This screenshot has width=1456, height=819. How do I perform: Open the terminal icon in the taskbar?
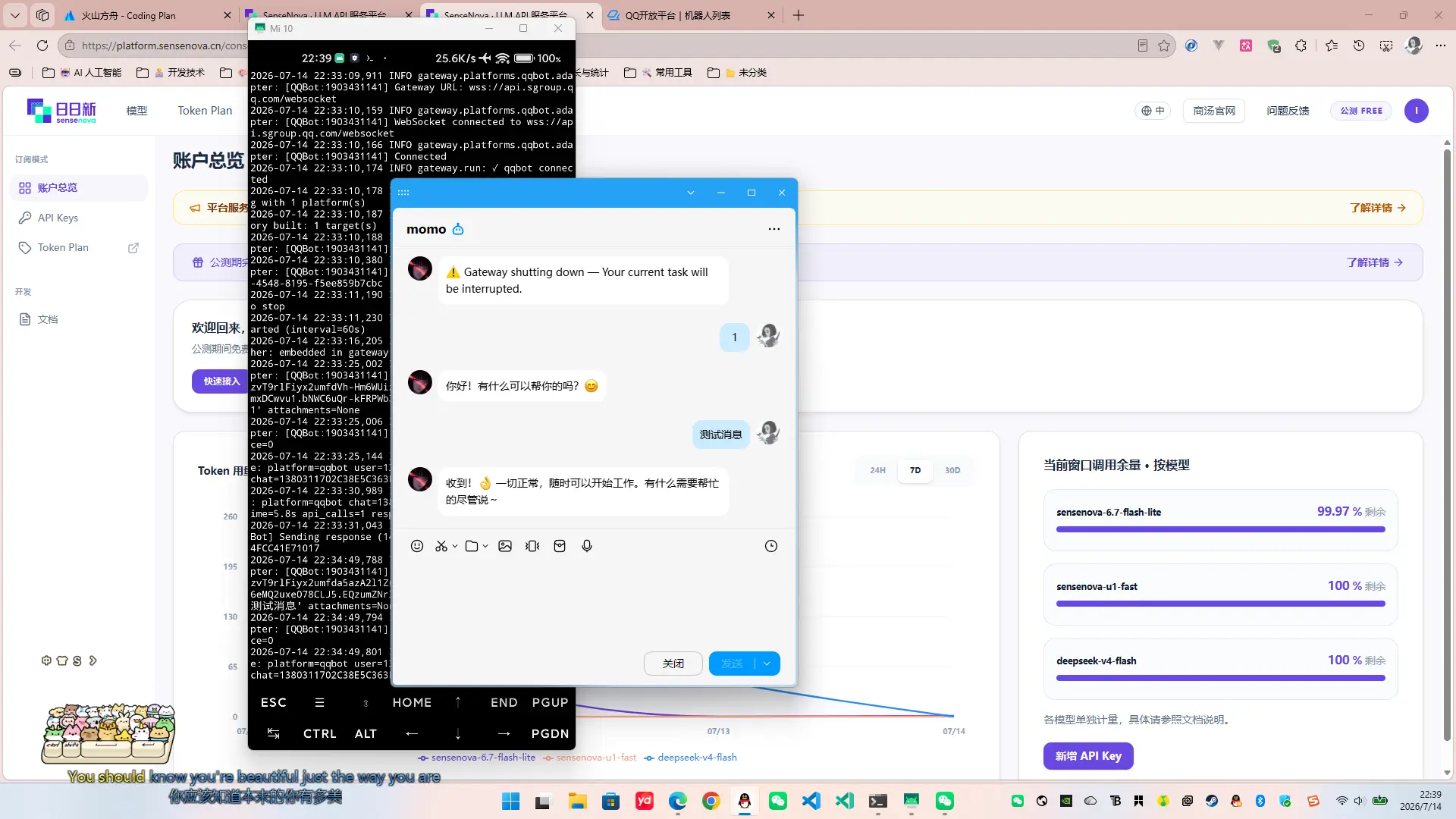(878, 802)
